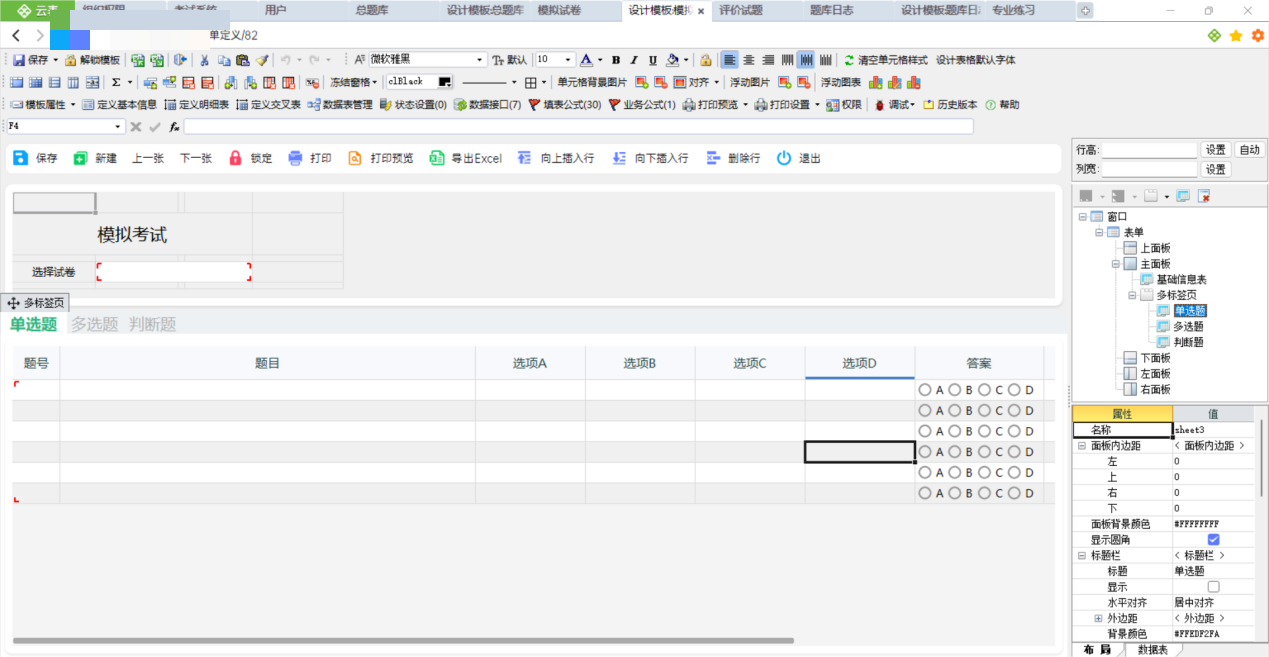
Task: Open the font name dropdown 微软雅黑
Action: click(x=480, y=60)
